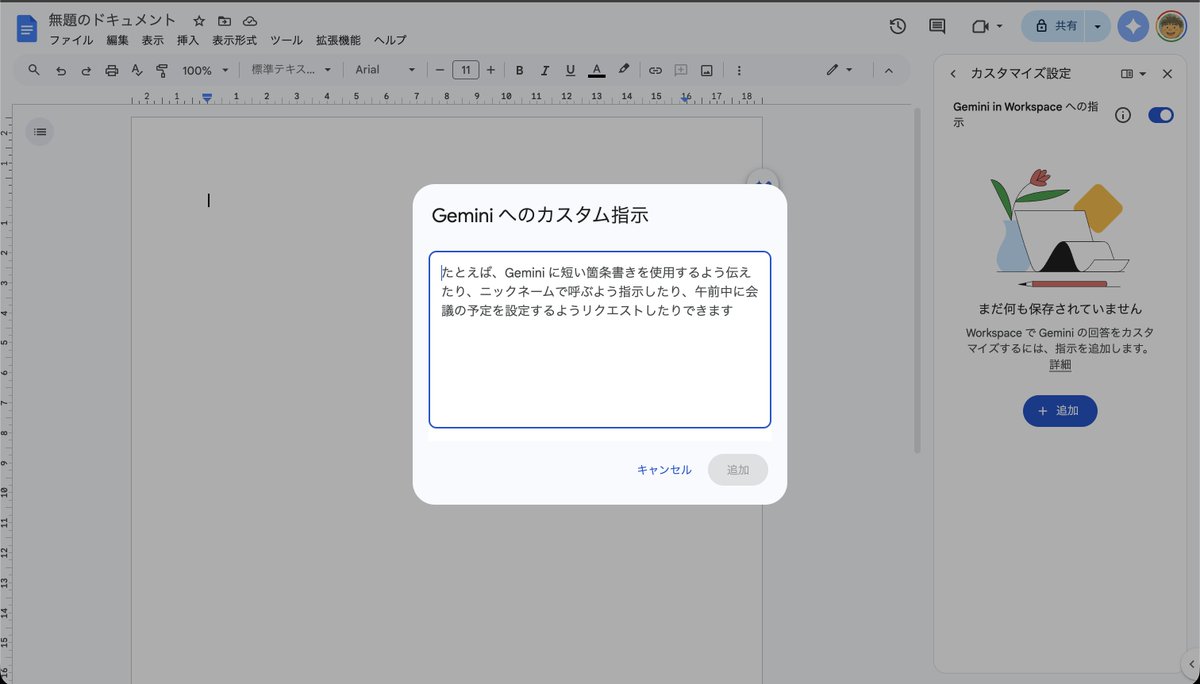Star the document title
The image size is (1200, 684).
199,21
